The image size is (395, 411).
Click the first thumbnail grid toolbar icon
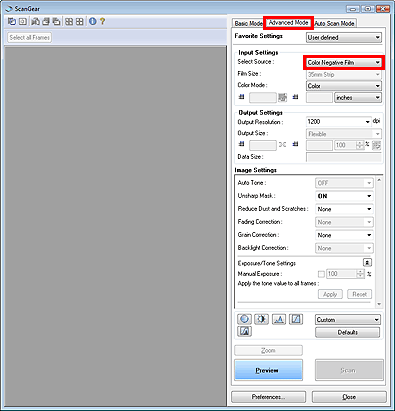(x=69, y=22)
